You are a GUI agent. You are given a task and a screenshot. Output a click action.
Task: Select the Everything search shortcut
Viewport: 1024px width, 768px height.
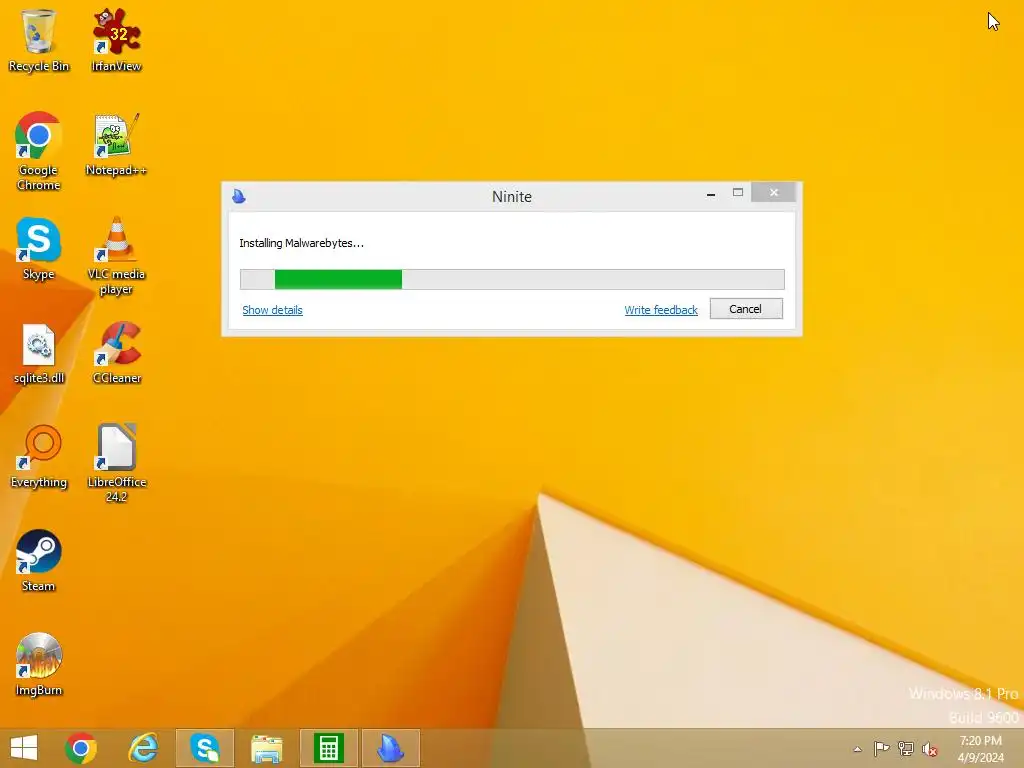[x=39, y=457]
